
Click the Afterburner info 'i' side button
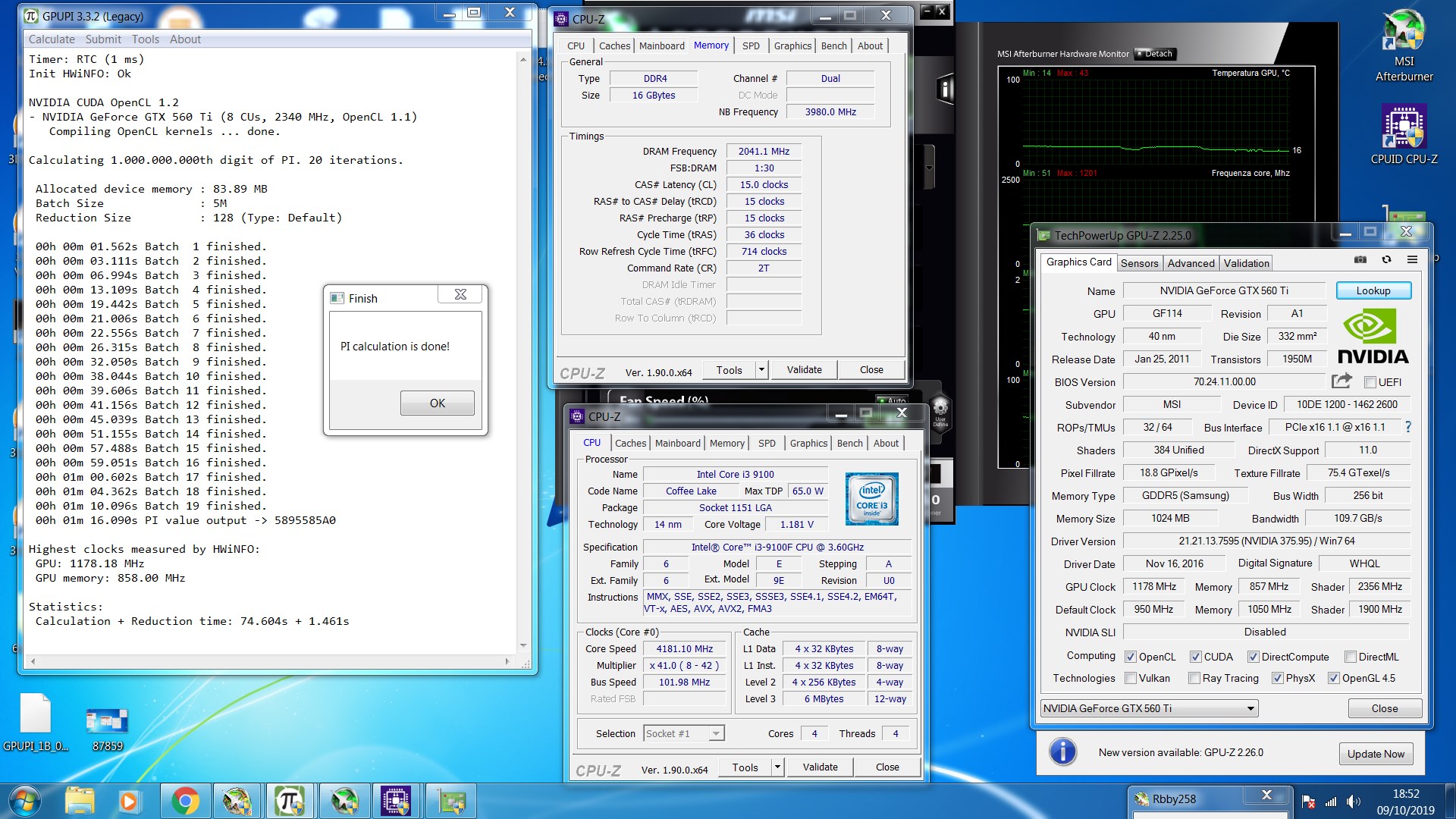pyautogui.click(x=945, y=89)
